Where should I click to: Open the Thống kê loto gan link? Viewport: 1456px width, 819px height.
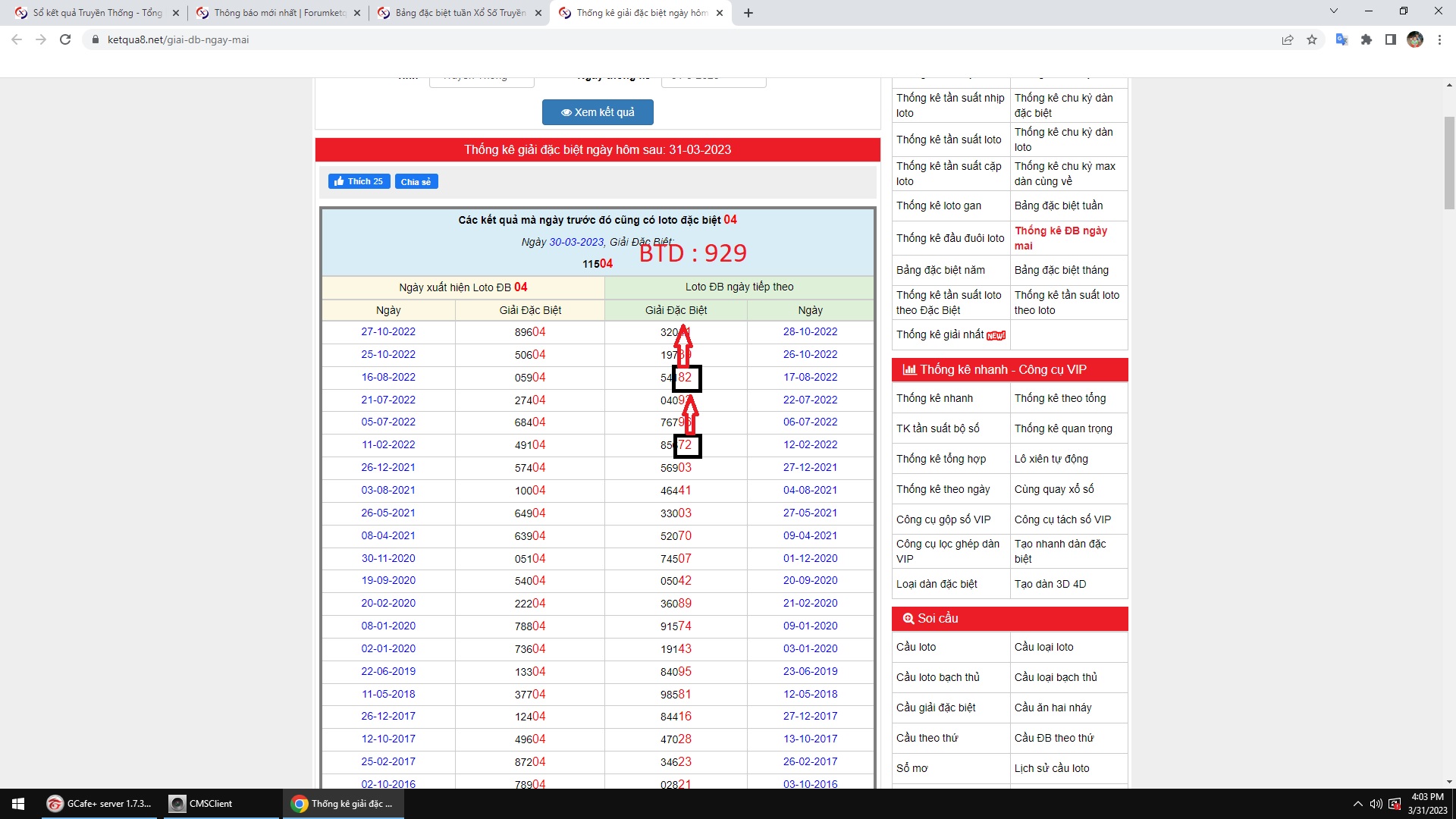(x=939, y=206)
